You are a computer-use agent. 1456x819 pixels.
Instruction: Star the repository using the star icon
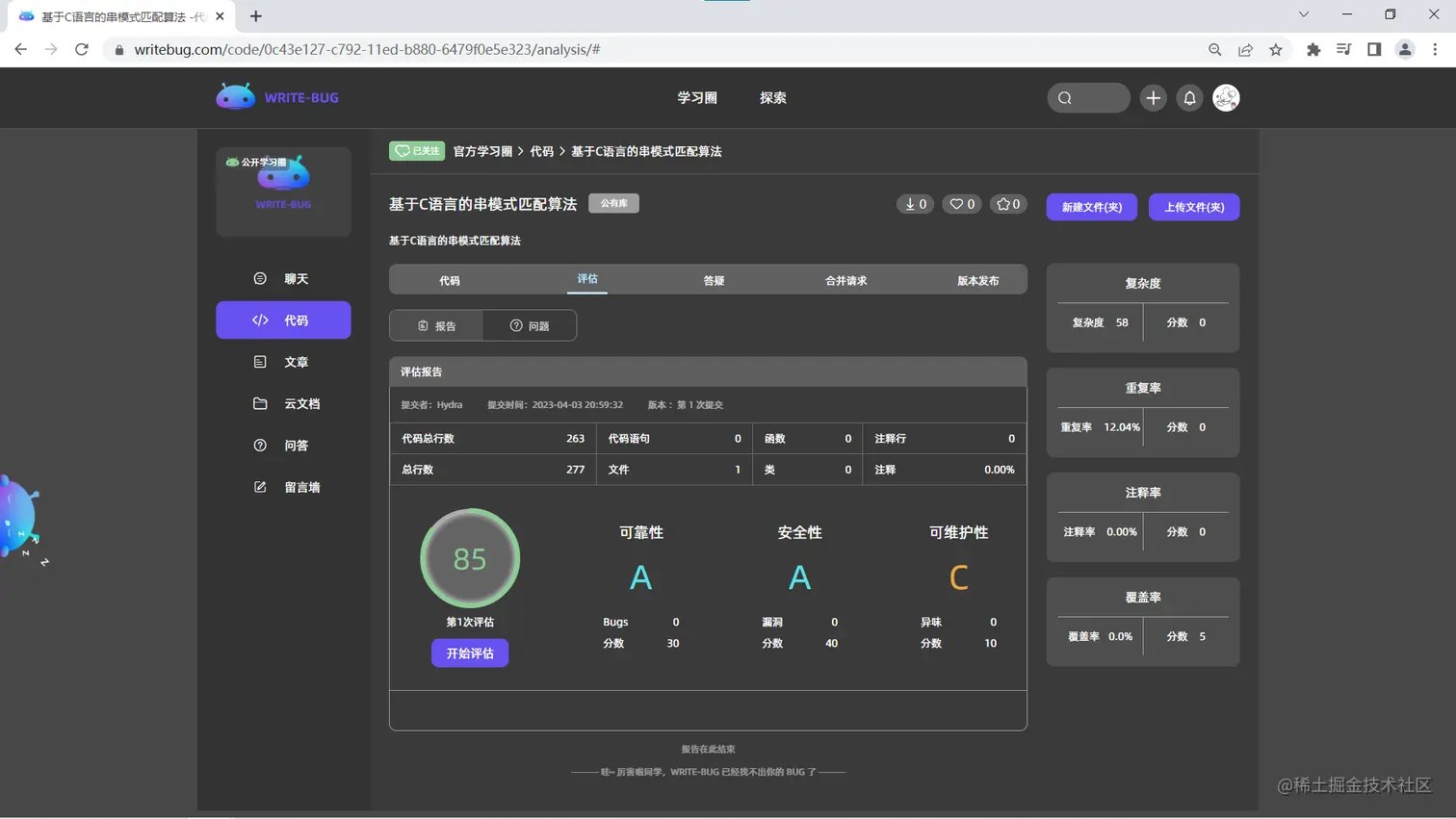(x=1001, y=204)
